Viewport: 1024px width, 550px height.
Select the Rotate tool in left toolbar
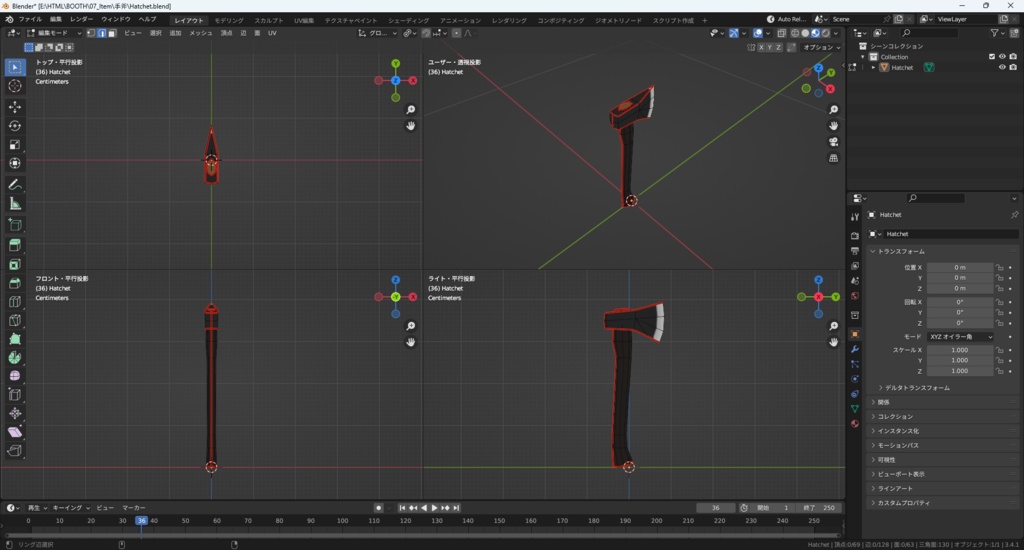tap(15, 126)
